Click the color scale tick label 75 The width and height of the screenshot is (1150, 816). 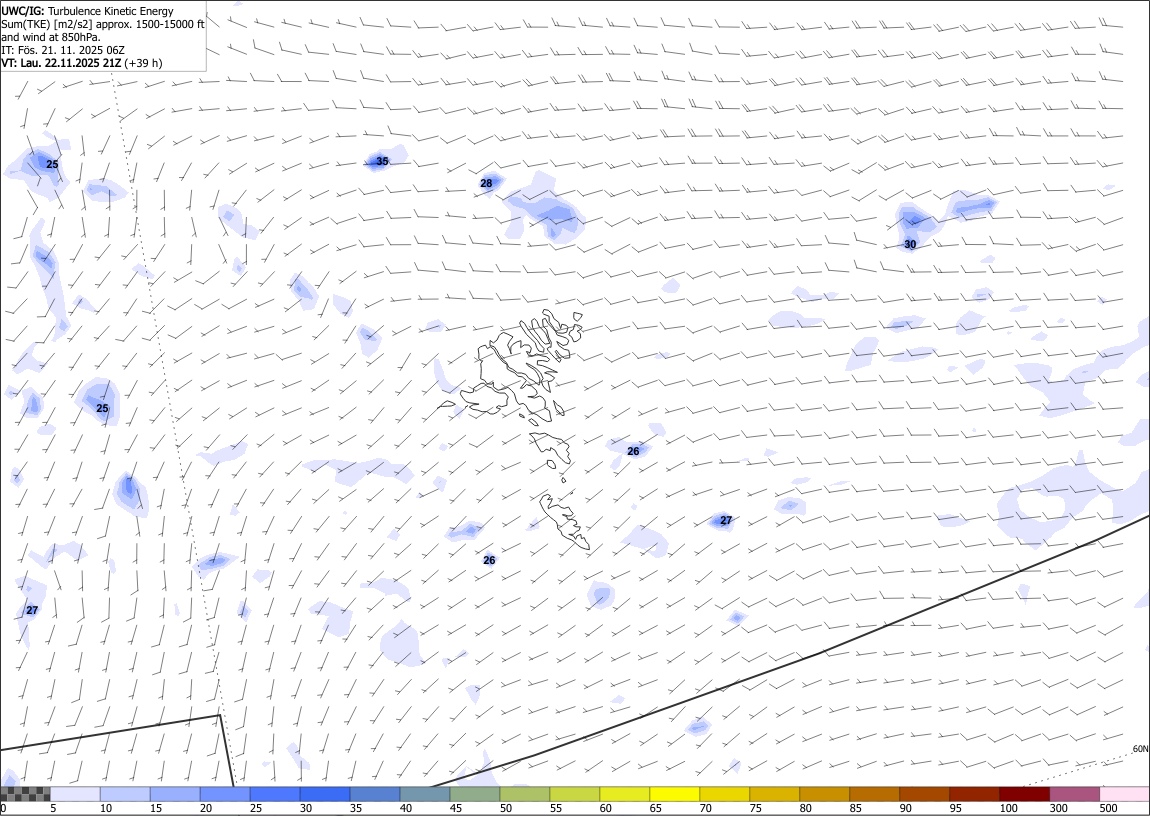755,808
